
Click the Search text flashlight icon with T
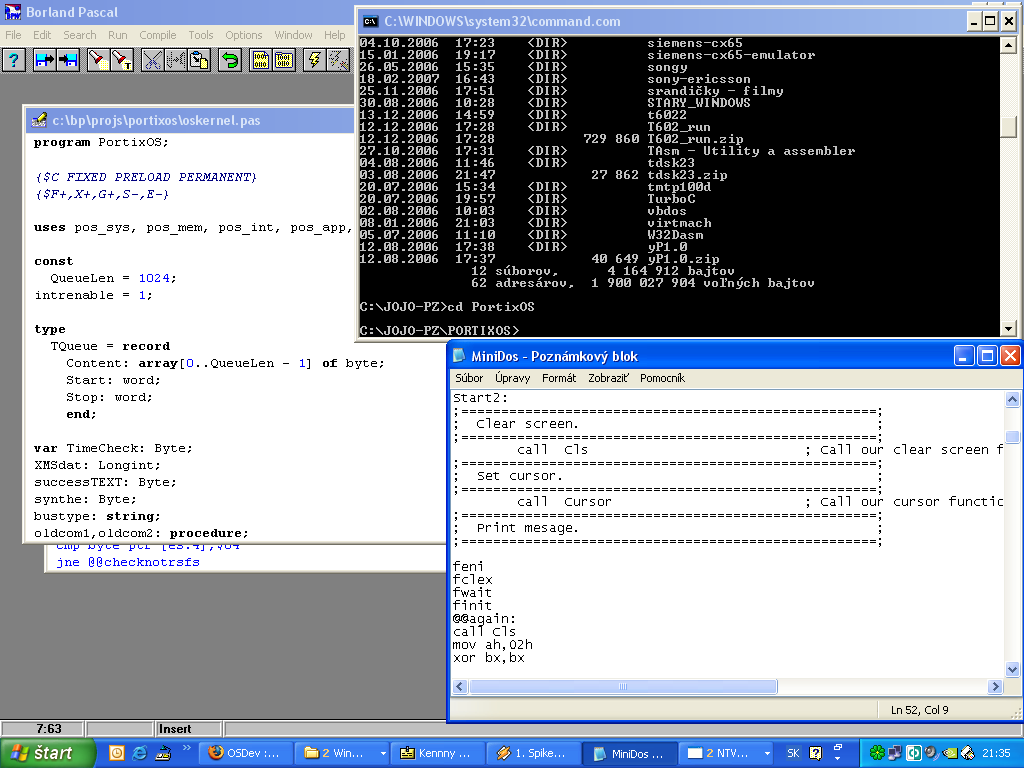click(x=123, y=60)
